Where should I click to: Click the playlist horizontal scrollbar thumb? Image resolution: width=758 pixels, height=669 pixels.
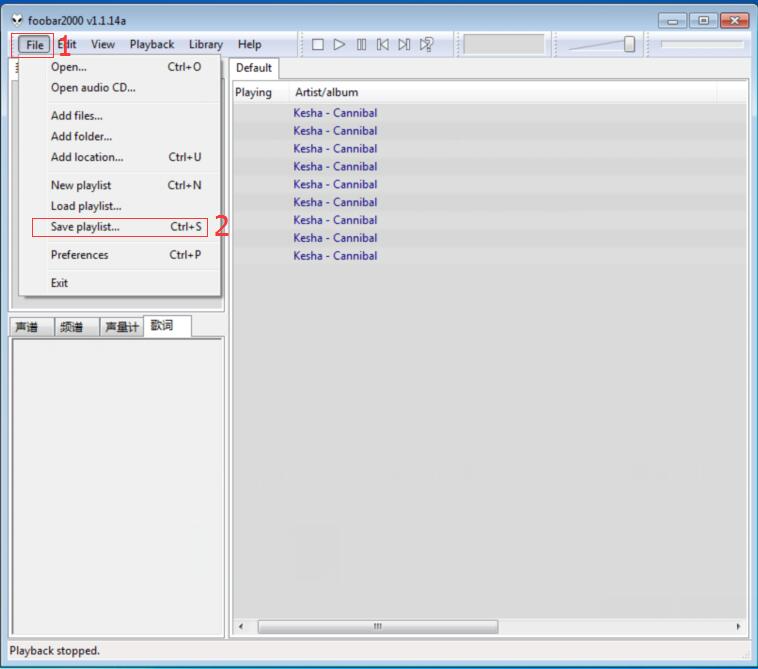click(378, 626)
